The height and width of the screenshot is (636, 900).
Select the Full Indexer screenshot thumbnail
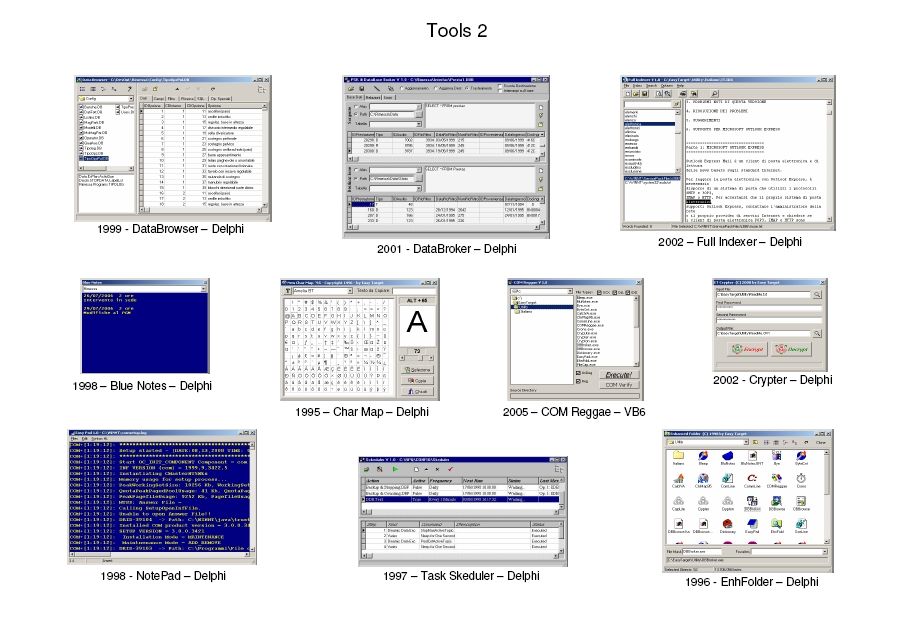pyautogui.click(x=728, y=153)
